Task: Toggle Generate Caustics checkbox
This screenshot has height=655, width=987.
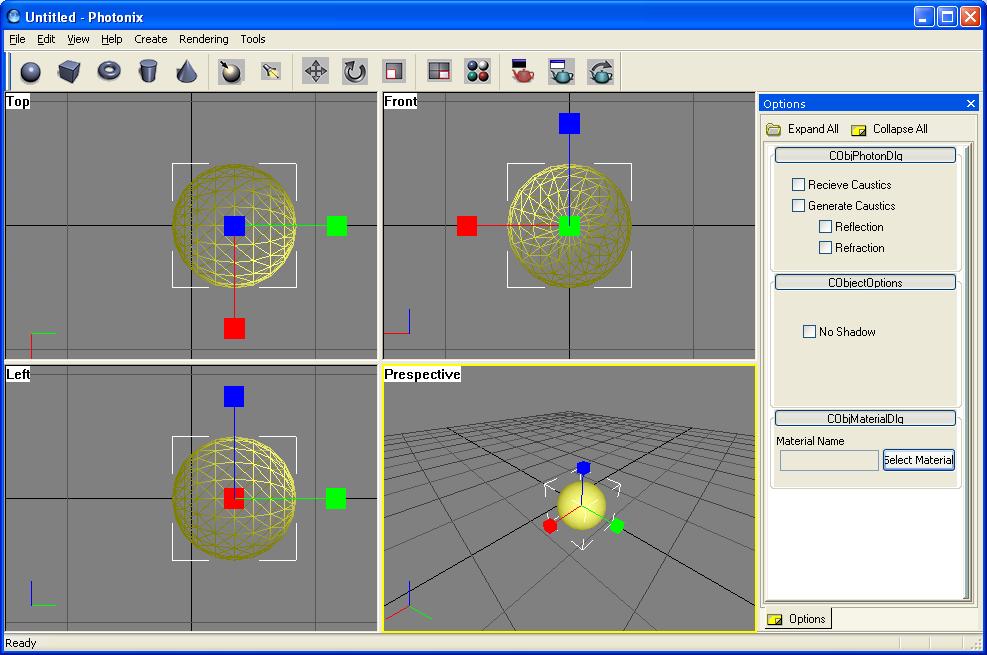Action: tap(798, 206)
